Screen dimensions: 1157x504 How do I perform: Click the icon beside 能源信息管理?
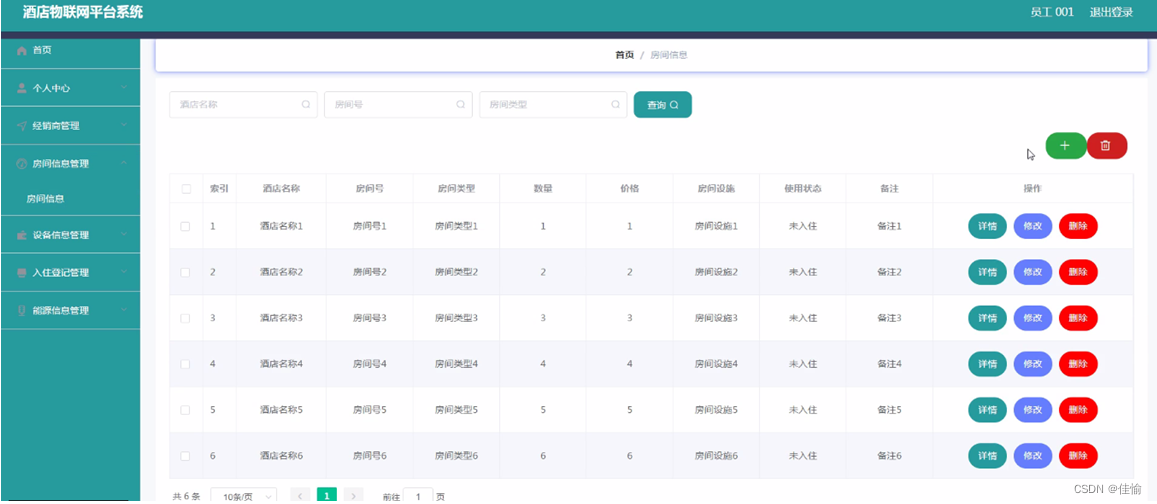coord(21,311)
